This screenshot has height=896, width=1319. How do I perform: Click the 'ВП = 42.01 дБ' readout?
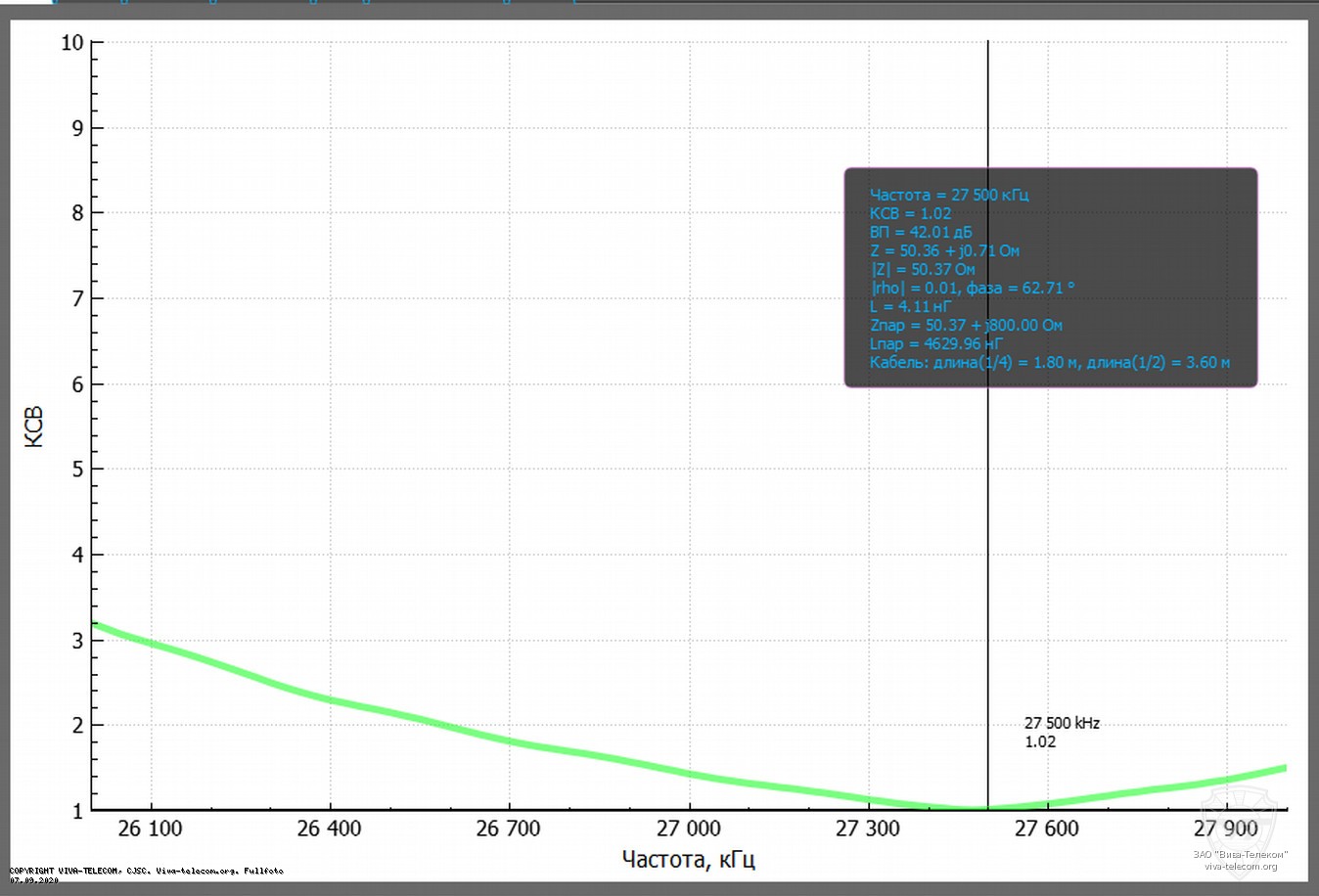pos(921,232)
